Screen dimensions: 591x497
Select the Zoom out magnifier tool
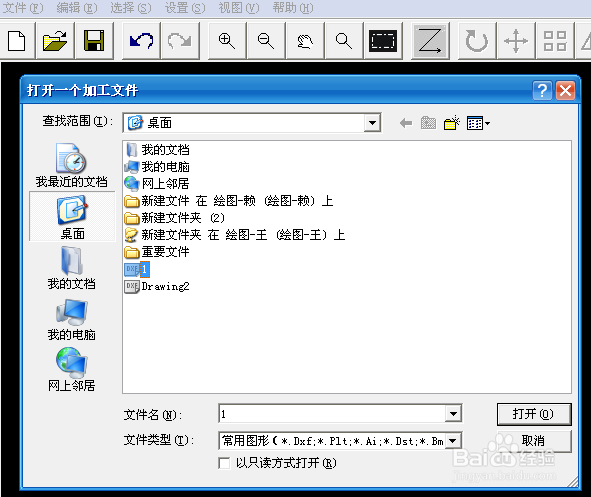(266, 41)
